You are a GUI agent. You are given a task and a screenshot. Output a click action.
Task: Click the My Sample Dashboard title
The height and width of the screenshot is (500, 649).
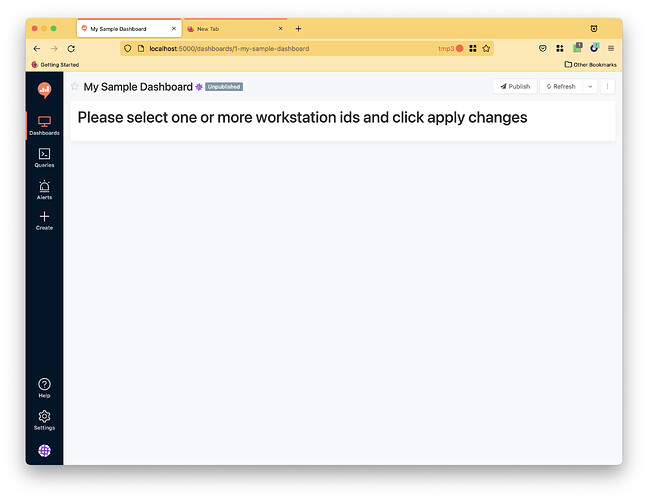[x=138, y=87]
